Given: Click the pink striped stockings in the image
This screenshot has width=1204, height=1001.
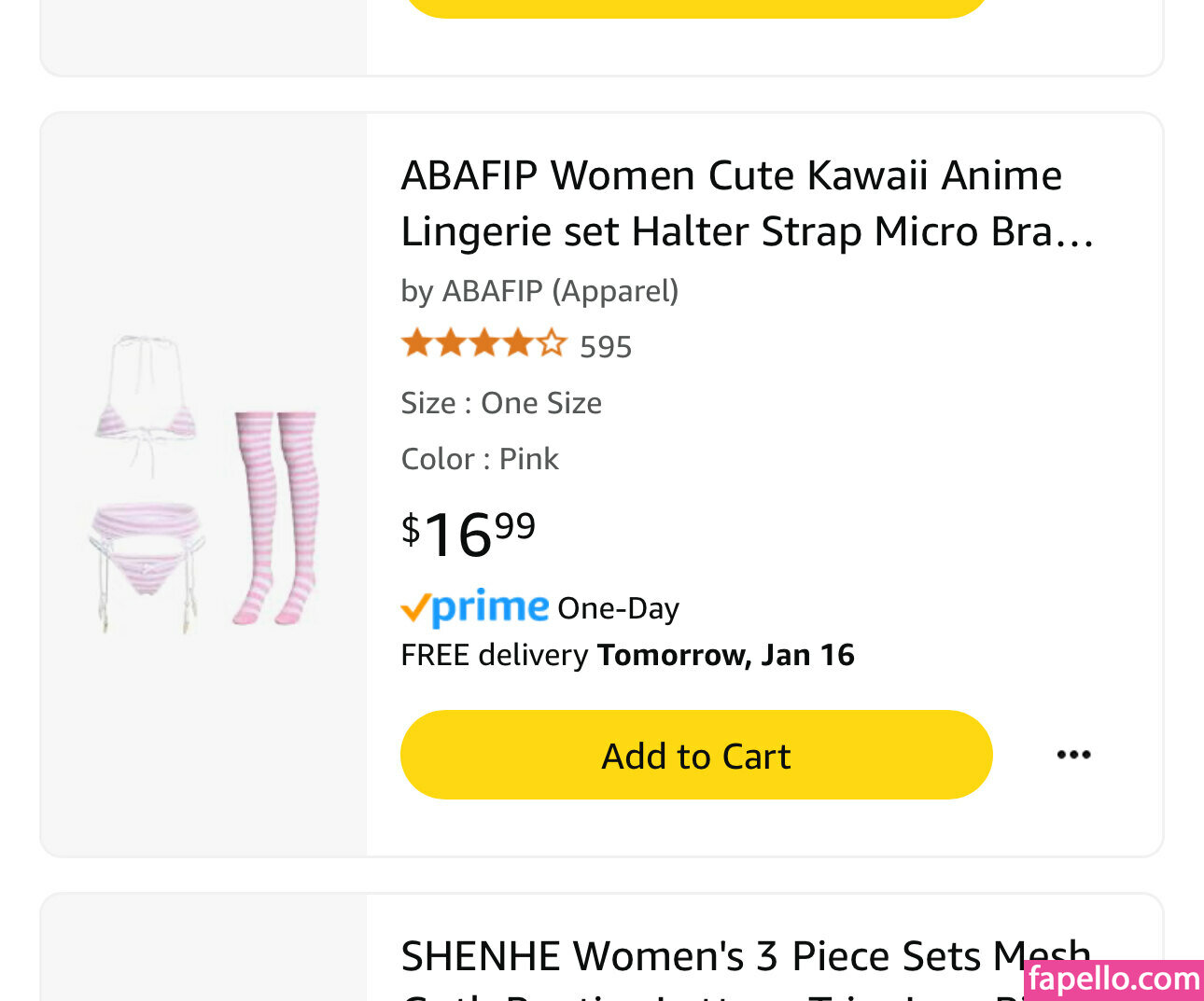Looking at the screenshot, I should click(276, 518).
